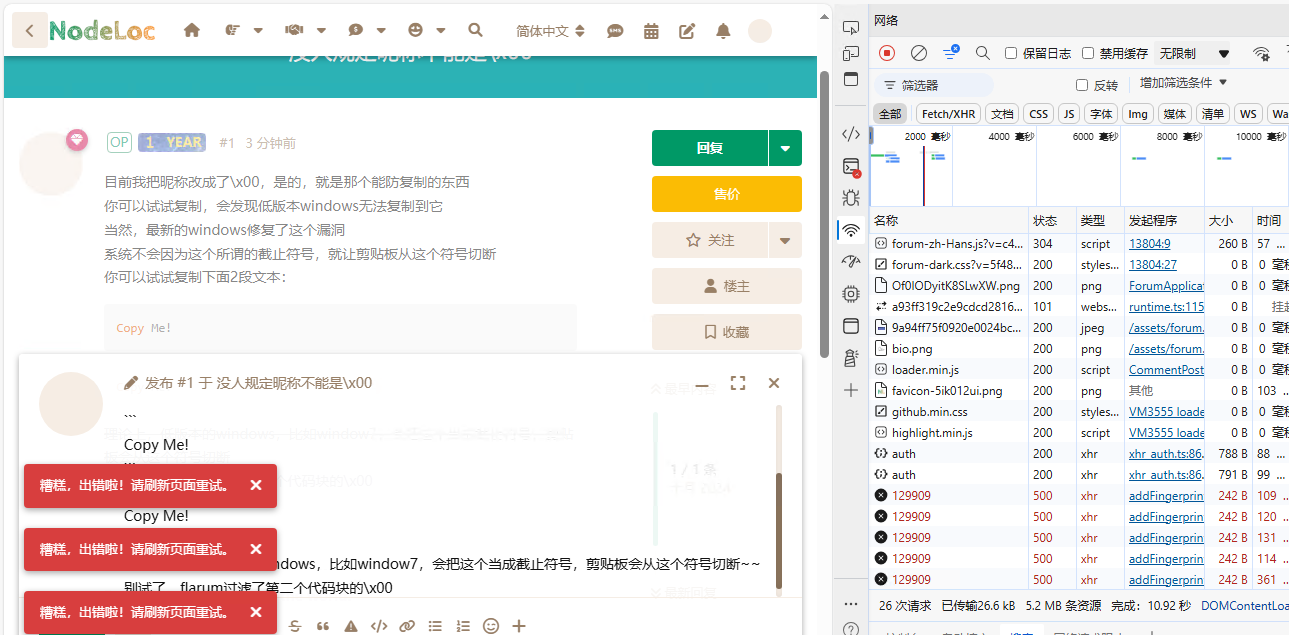This screenshot has height=635, width=1289.
Task: Clear the network log
Action: tap(919, 53)
